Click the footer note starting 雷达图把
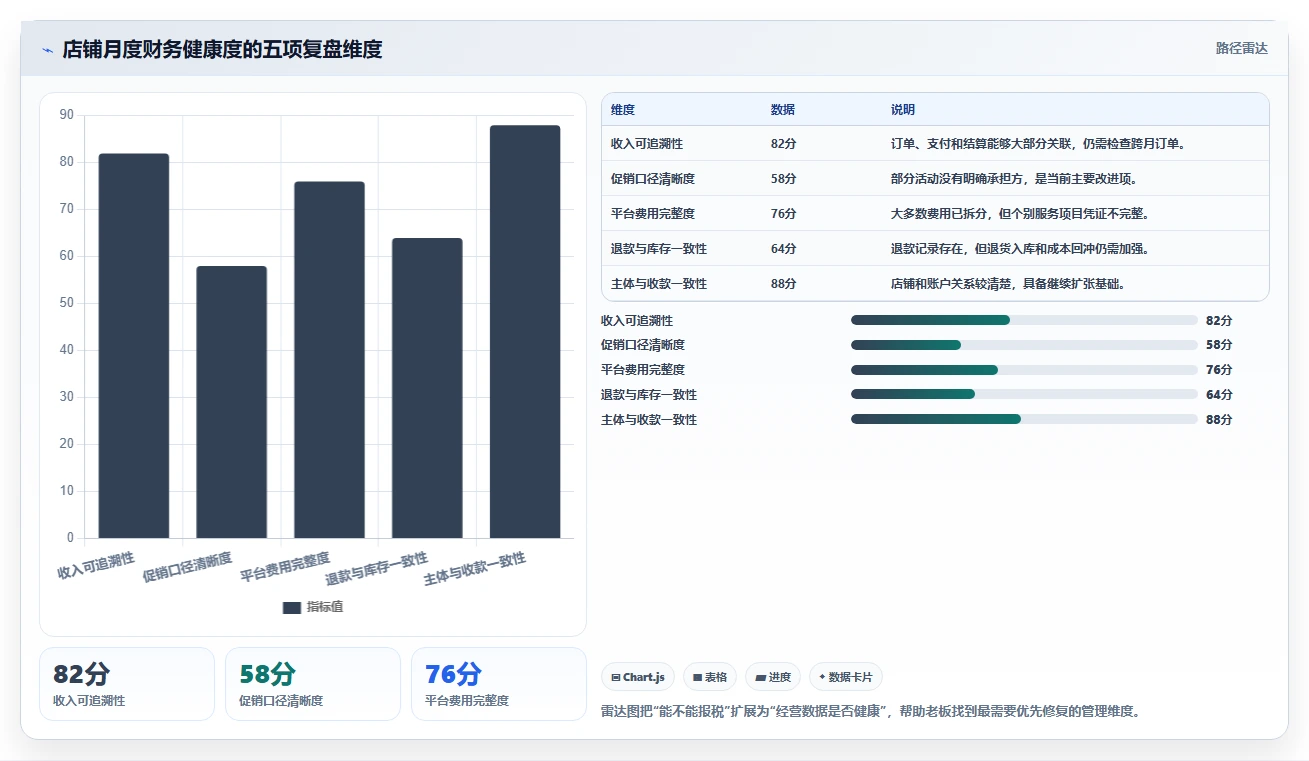 (870, 712)
